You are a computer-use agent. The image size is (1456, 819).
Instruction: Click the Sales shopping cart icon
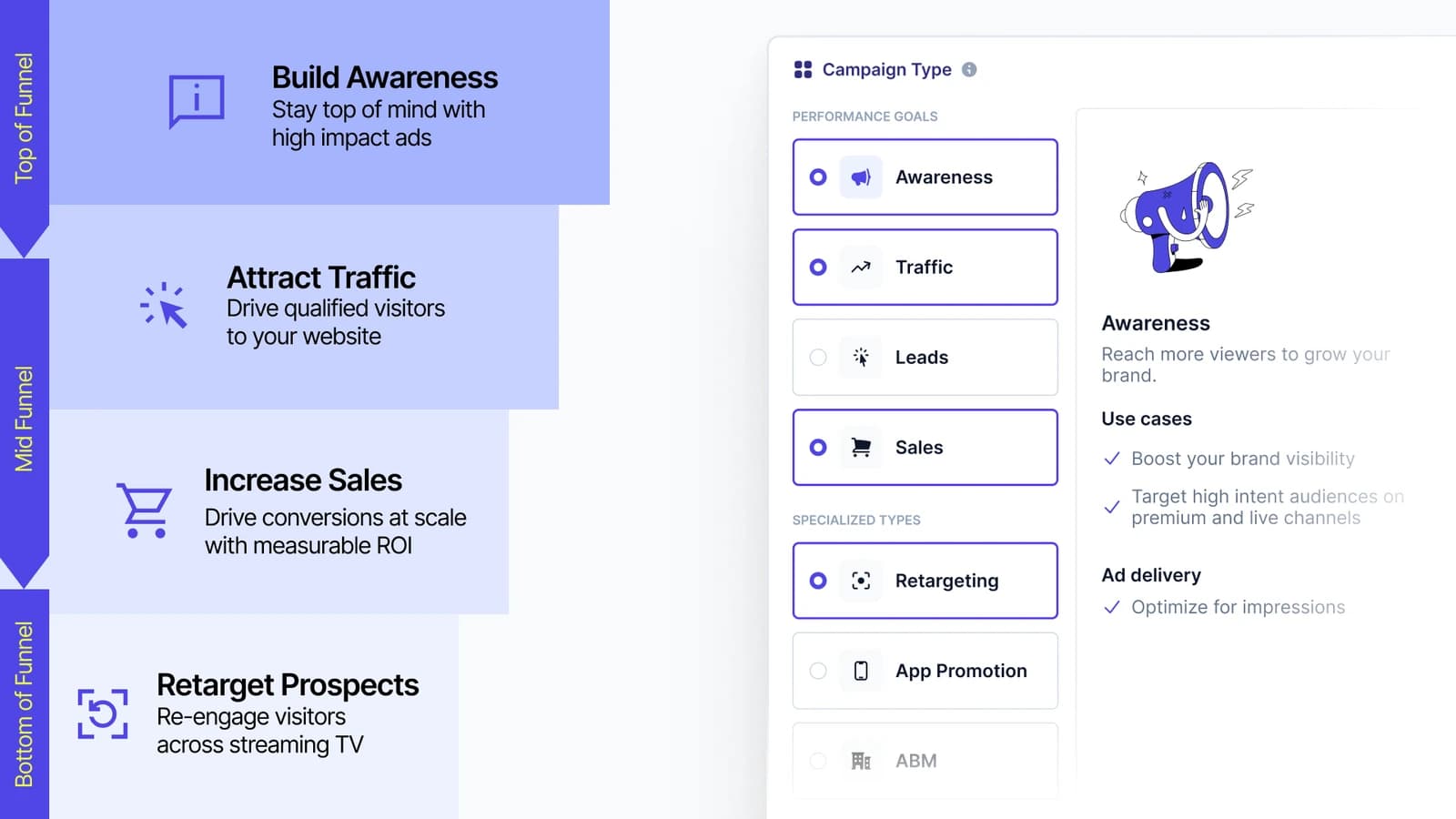pos(861,448)
